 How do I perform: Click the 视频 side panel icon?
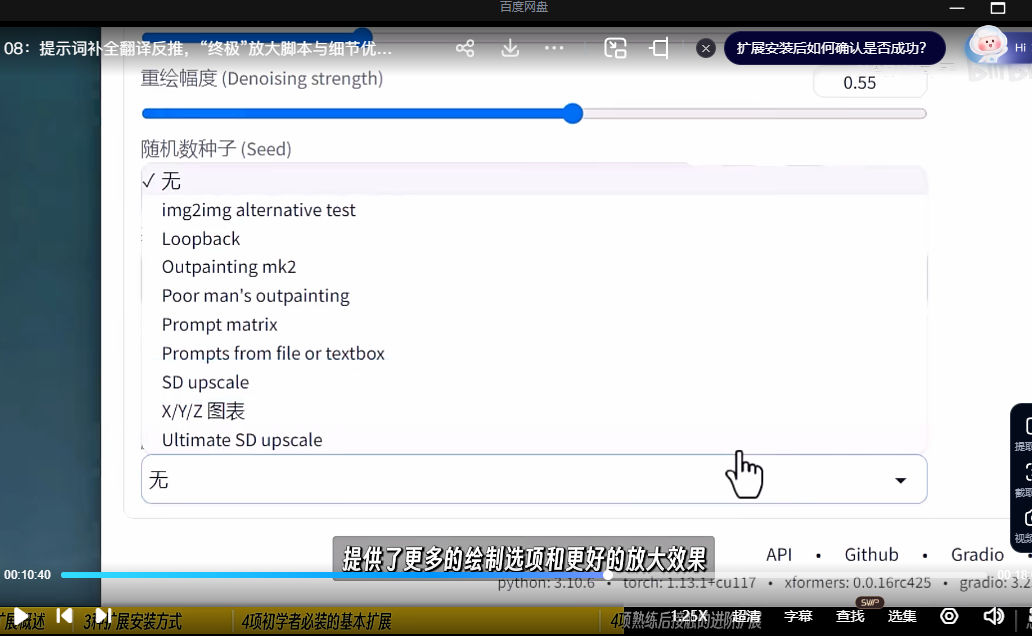click(1024, 526)
